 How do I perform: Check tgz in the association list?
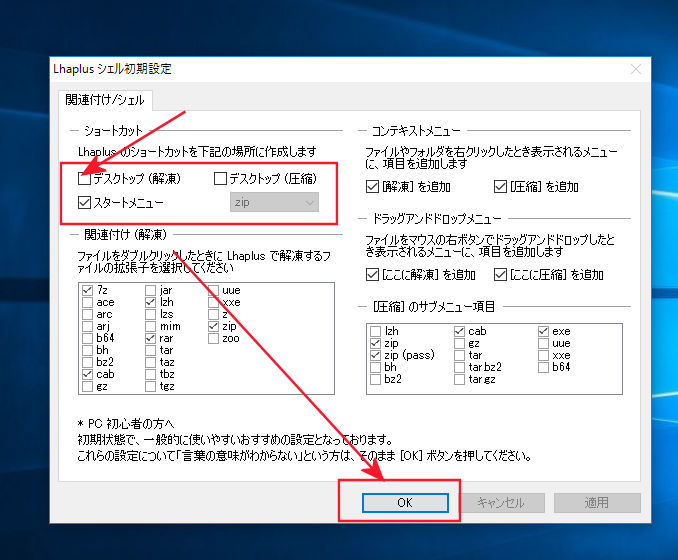click(x=150, y=386)
